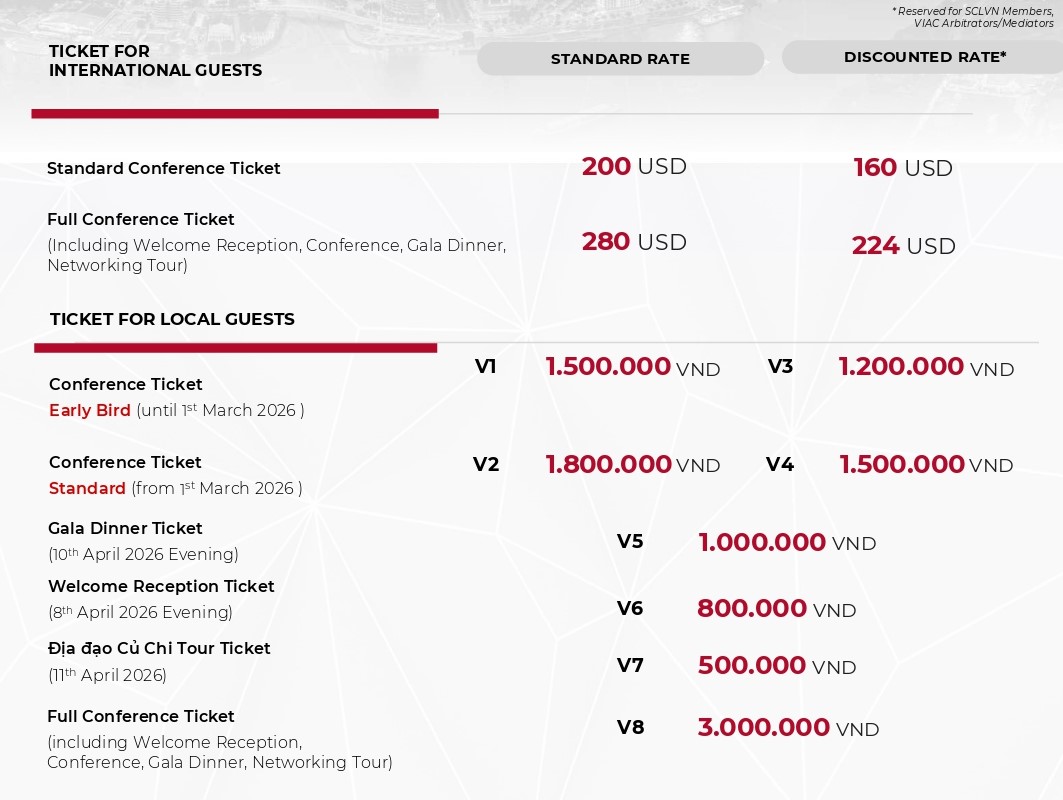Click the DISCOUNTED RATE header pill
Viewport: 1063px width, 800px height.
click(924, 57)
